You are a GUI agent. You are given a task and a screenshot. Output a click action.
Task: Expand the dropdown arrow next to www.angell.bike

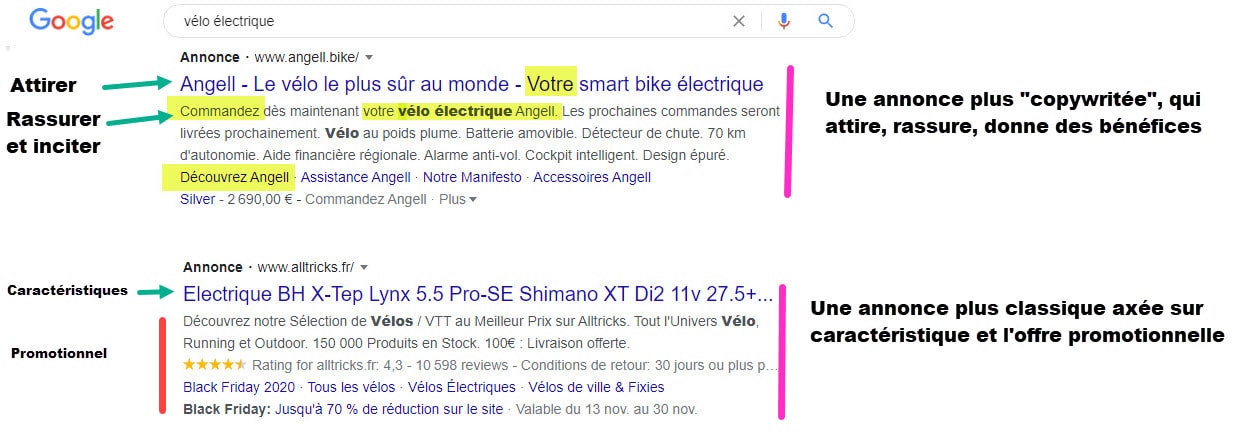click(x=369, y=58)
